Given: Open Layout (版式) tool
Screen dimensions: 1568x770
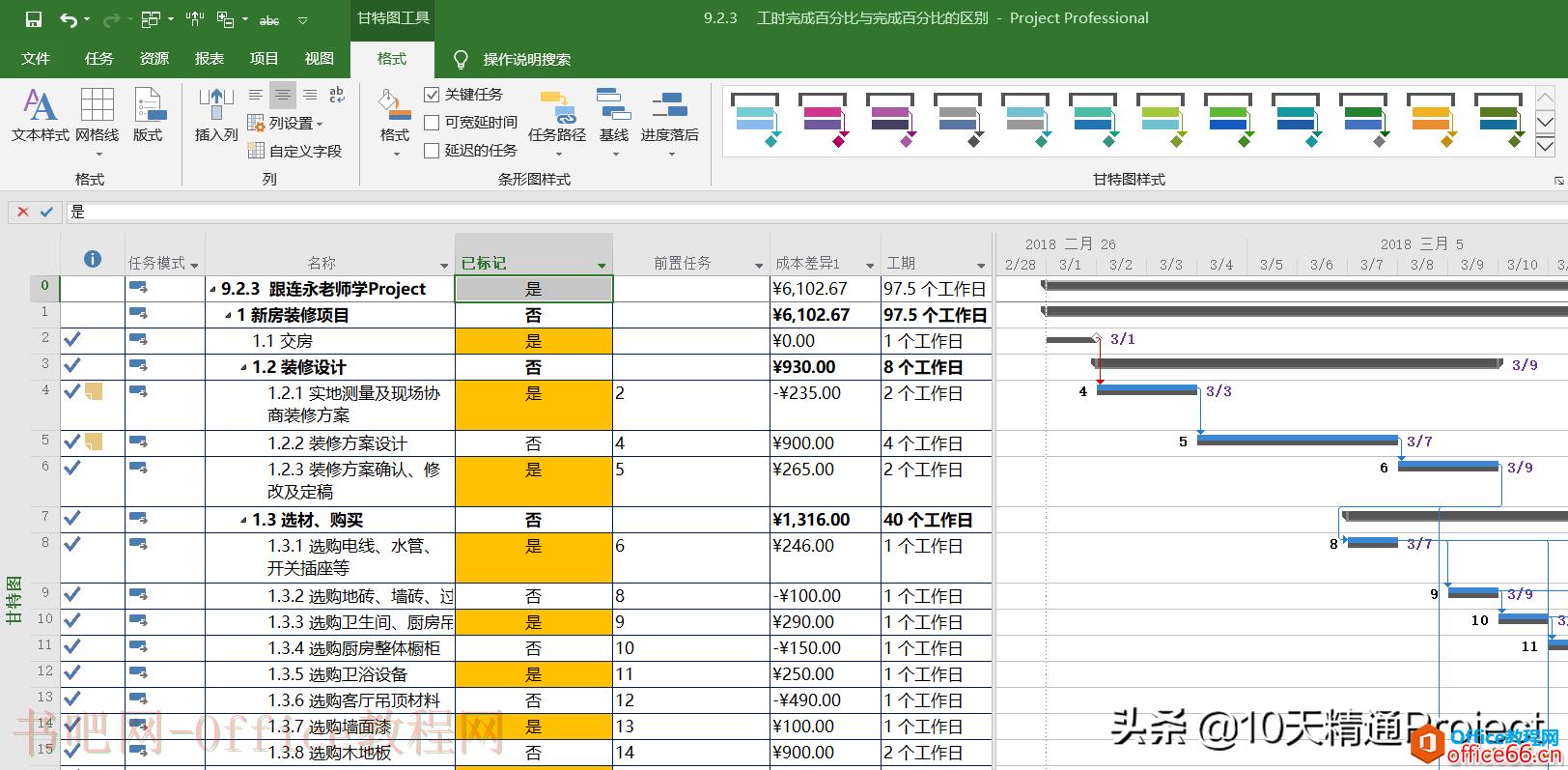Looking at the screenshot, I should pos(148,115).
